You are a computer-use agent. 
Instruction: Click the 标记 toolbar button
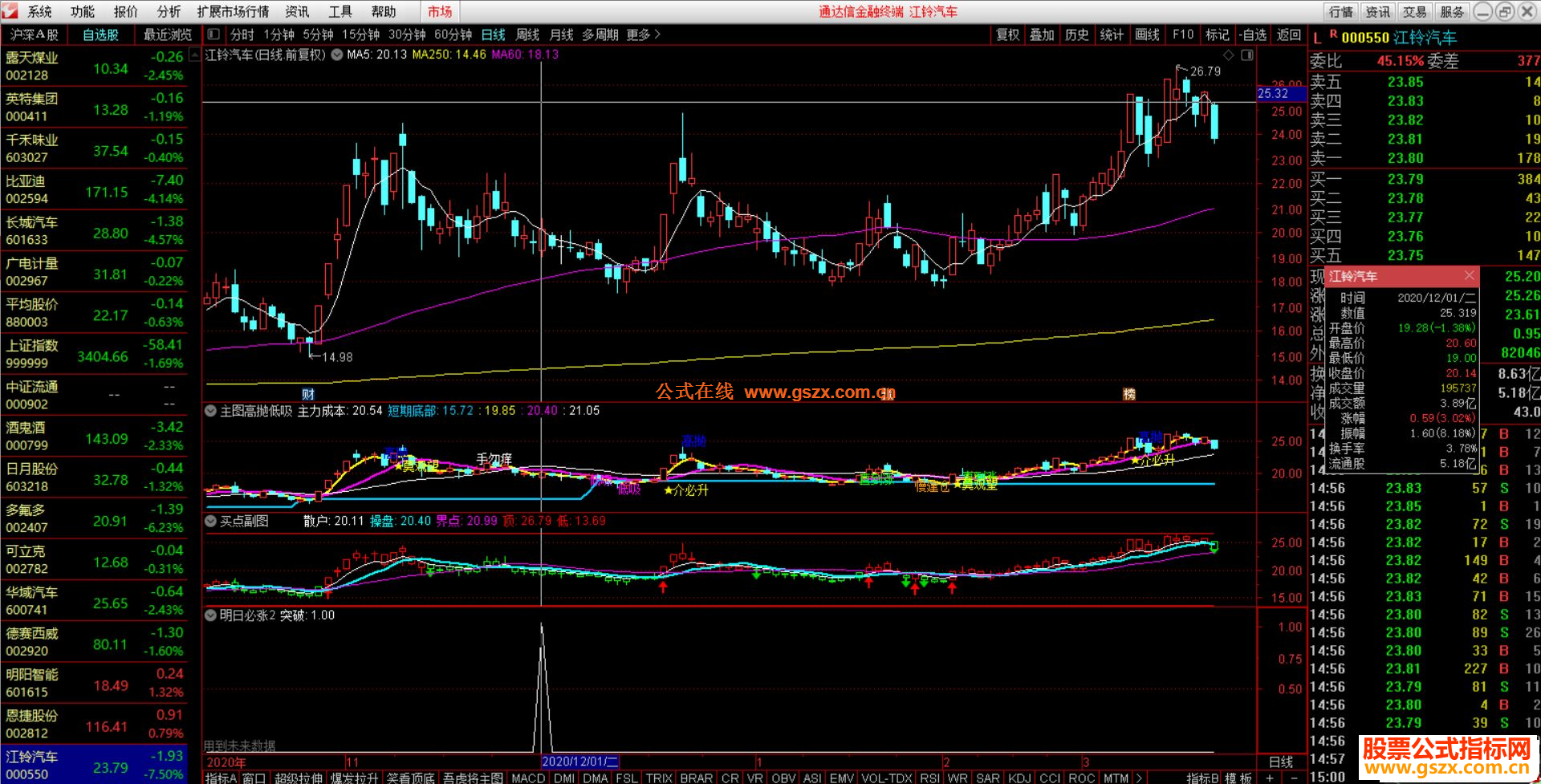pyautogui.click(x=1217, y=35)
